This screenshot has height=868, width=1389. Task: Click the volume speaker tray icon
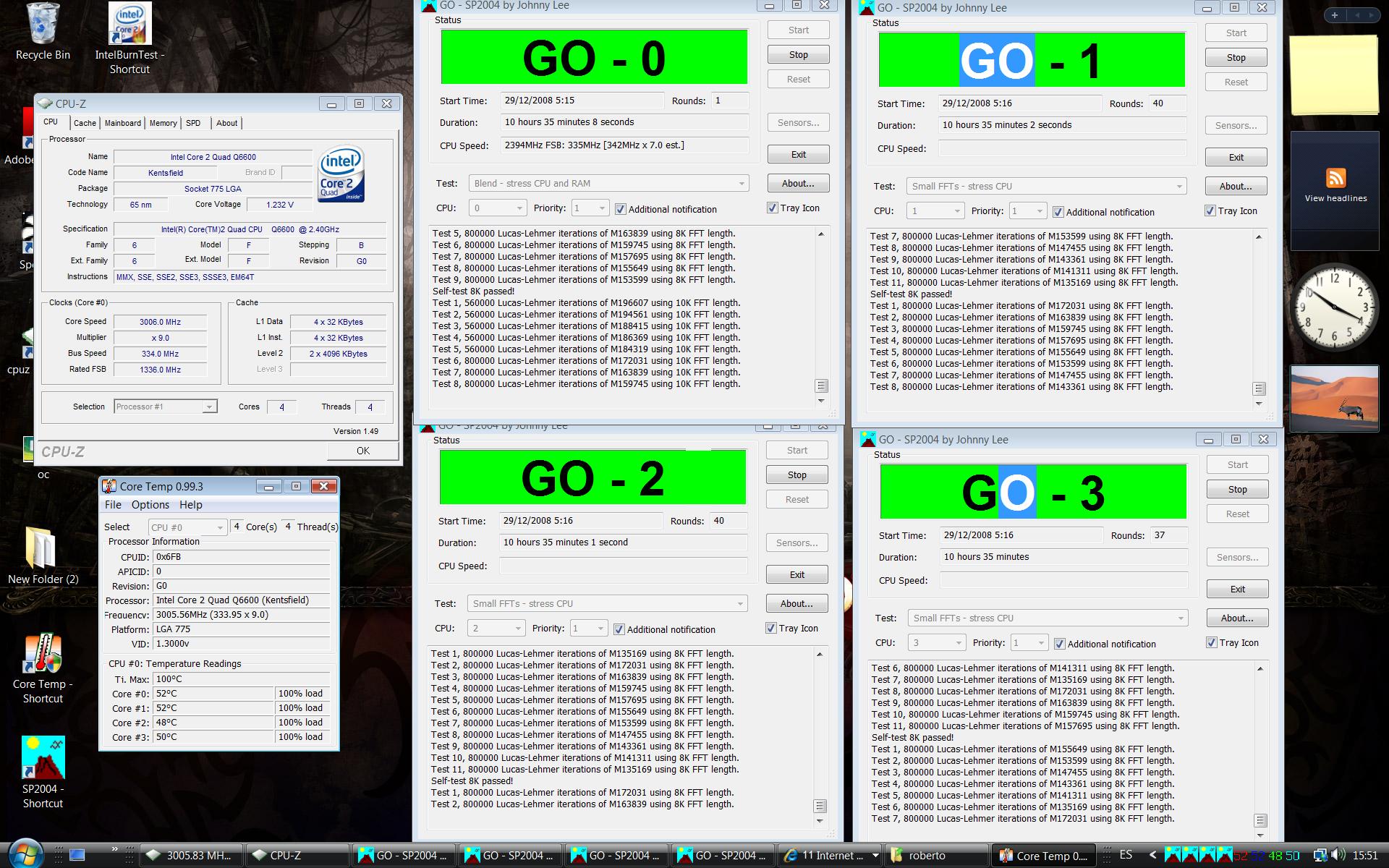(1337, 855)
